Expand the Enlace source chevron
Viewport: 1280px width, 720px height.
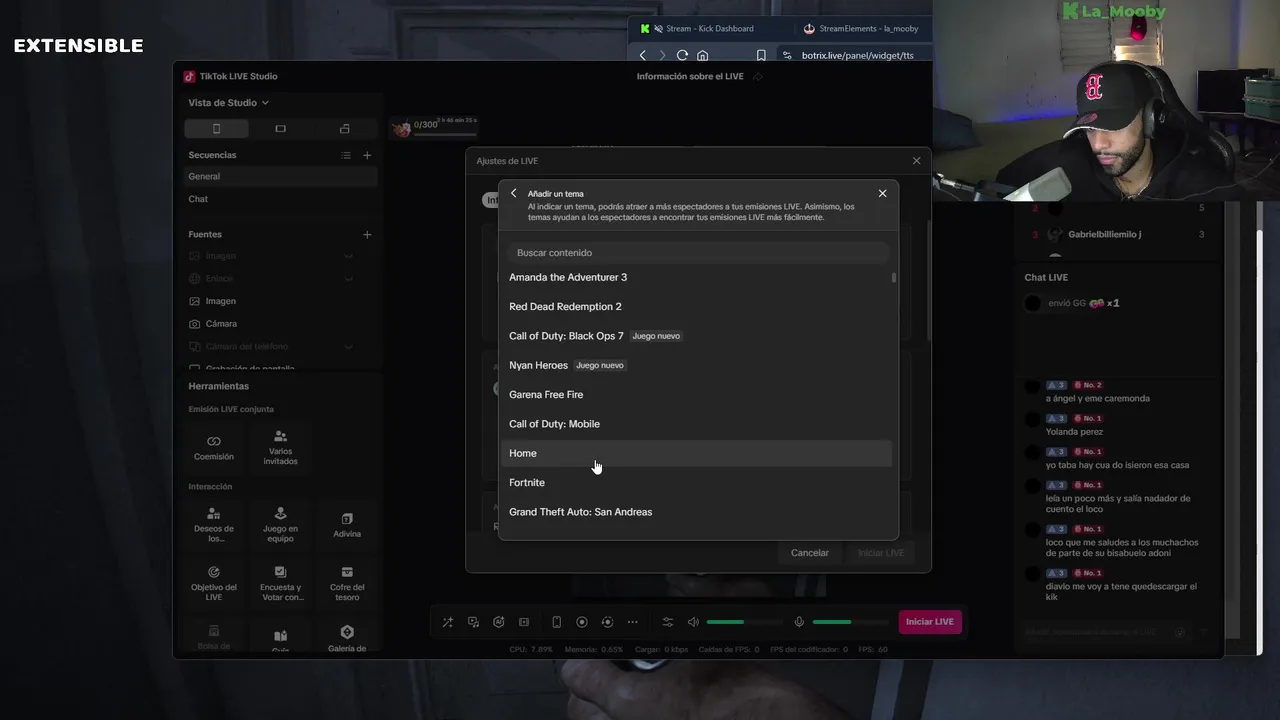348,279
